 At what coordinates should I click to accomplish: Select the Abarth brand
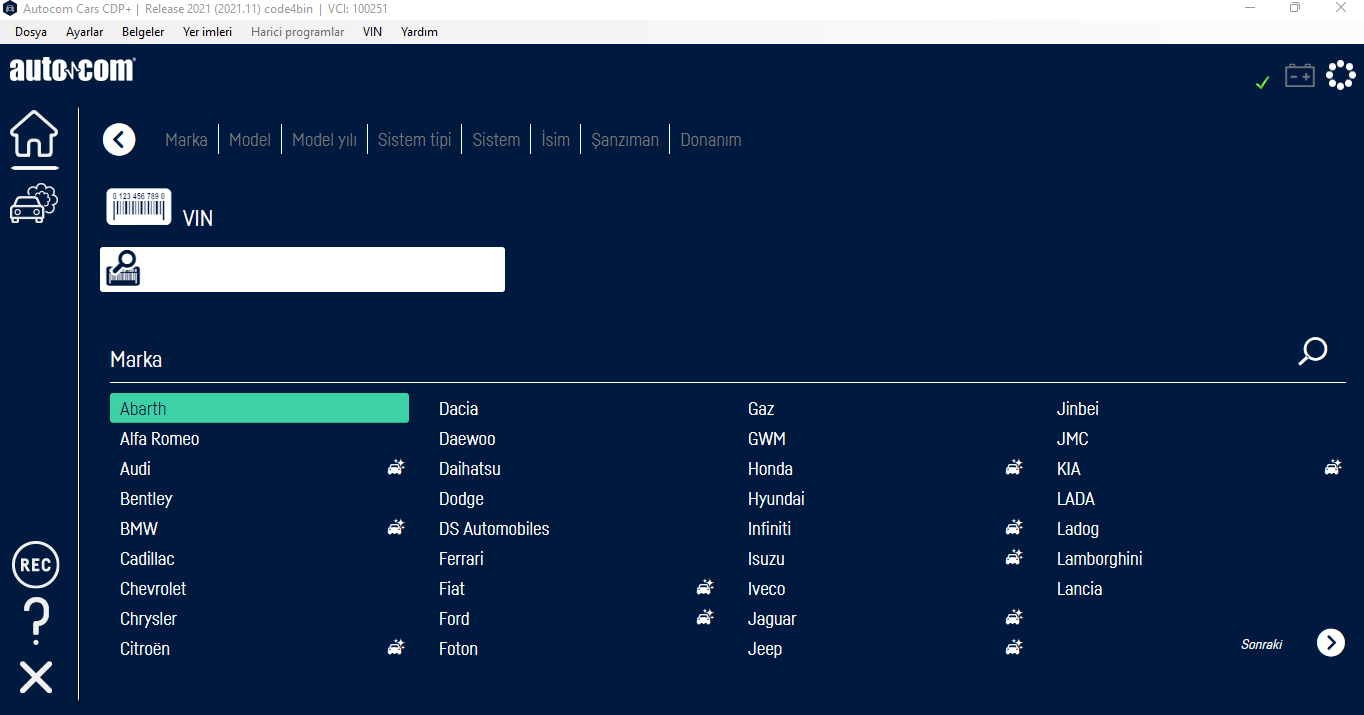click(259, 408)
